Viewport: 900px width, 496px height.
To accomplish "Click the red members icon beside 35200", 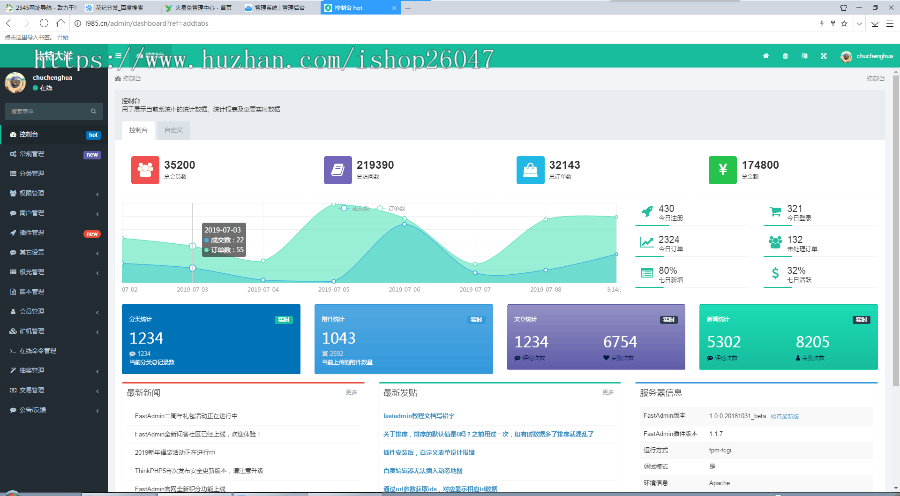I will (x=145, y=170).
